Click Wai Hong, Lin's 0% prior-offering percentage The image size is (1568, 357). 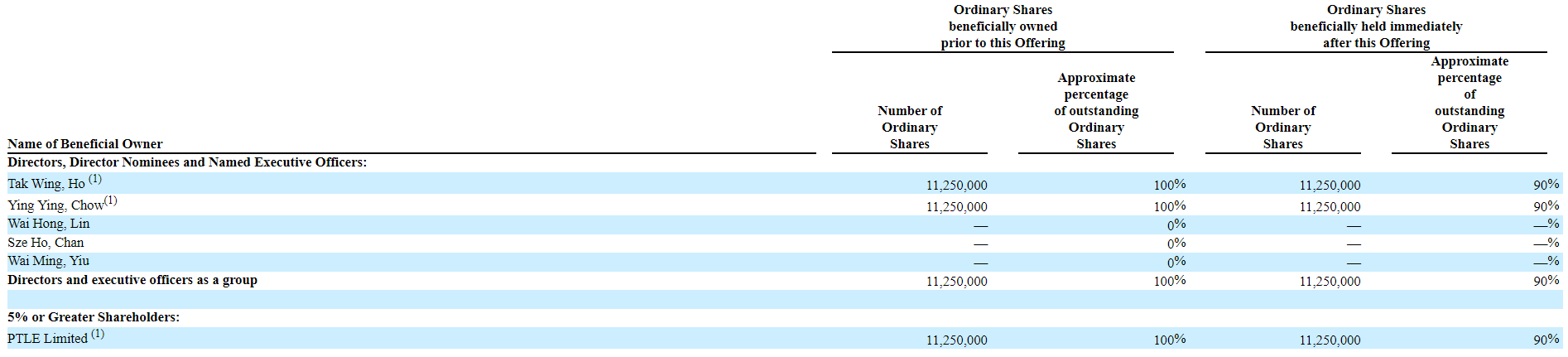tap(1176, 224)
